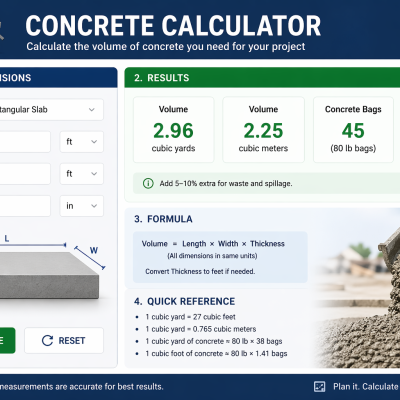Image resolution: width=400 pixels, height=400 pixels.
Task: Click the '(80 lb bags)' label
Action: pos(353,148)
